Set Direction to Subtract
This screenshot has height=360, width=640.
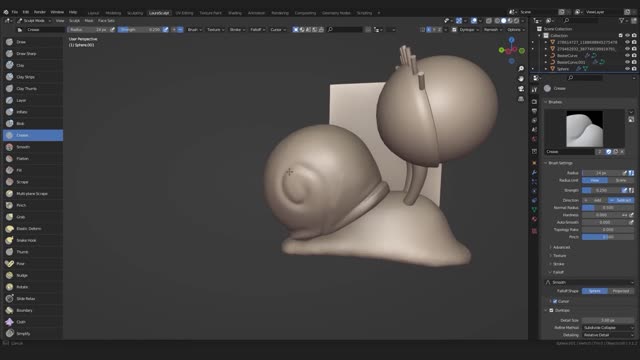point(621,200)
